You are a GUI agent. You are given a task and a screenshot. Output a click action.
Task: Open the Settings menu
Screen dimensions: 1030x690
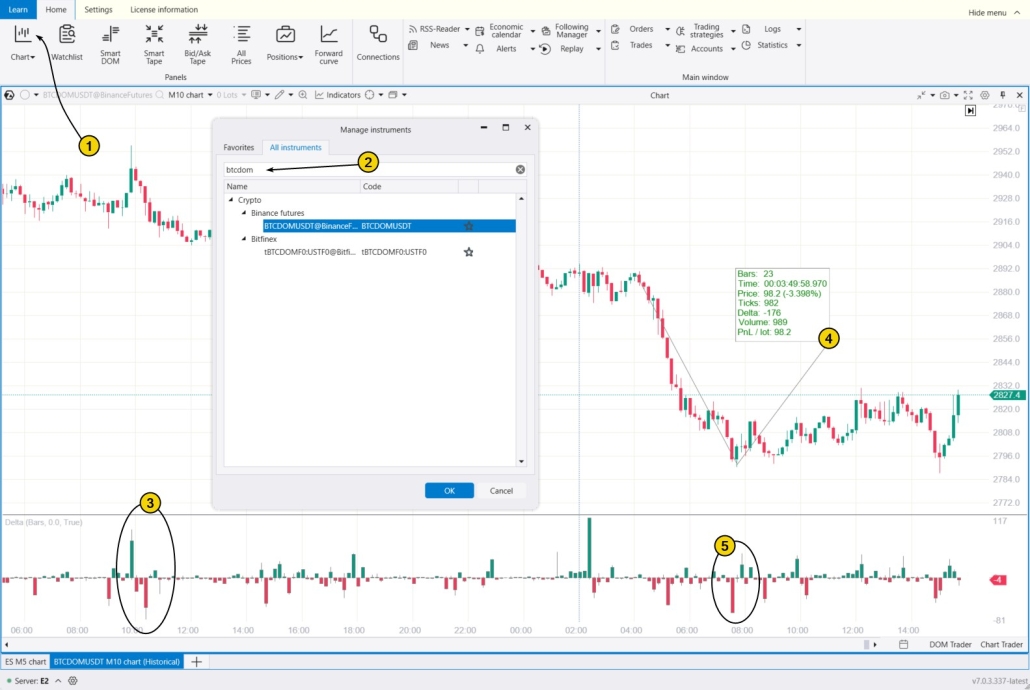(98, 9)
